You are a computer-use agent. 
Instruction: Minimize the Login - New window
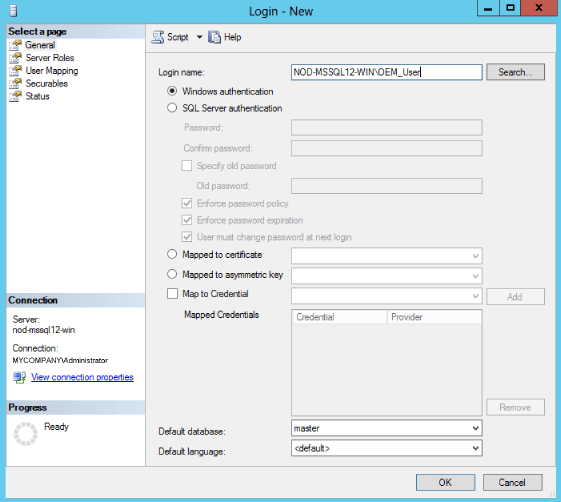click(x=488, y=8)
